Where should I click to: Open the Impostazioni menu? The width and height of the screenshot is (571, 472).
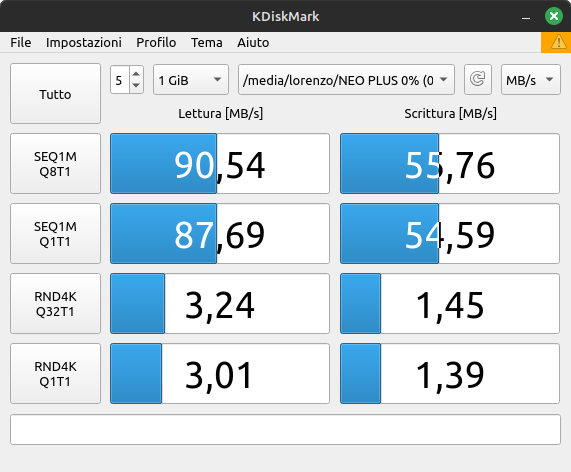click(x=84, y=43)
